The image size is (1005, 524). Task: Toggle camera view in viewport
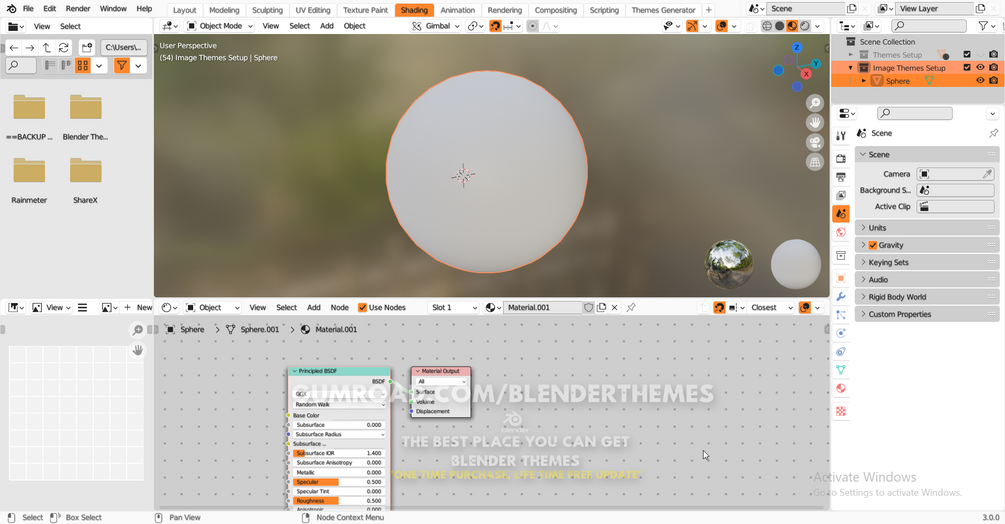click(x=815, y=142)
